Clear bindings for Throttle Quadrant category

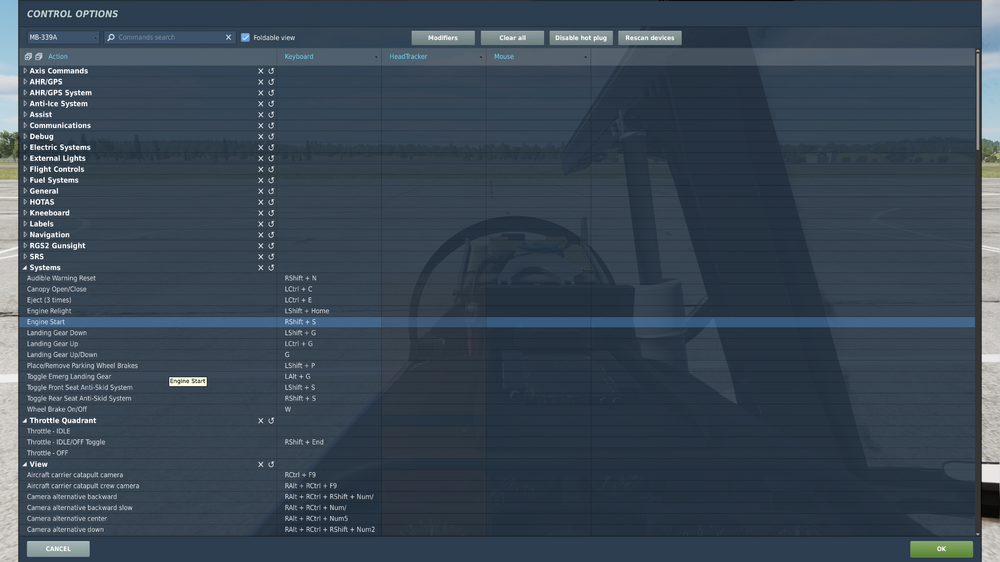(x=260, y=421)
